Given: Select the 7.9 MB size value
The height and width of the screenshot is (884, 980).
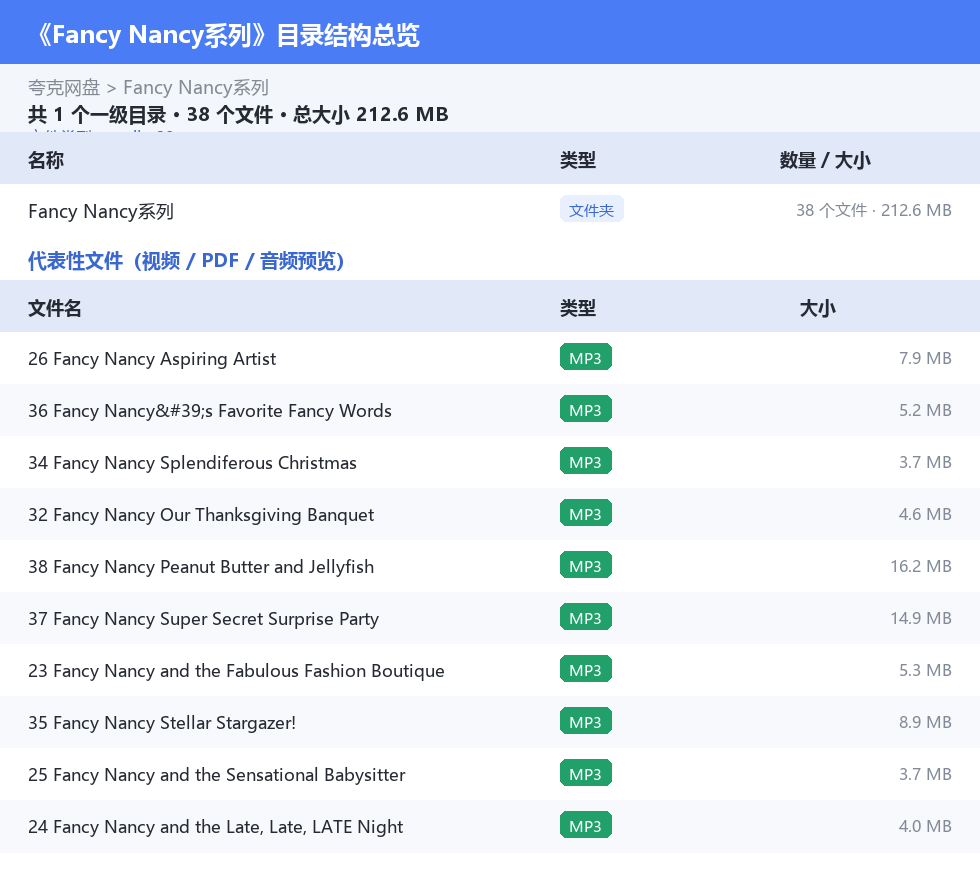Looking at the screenshot, I should pos(925,358).
